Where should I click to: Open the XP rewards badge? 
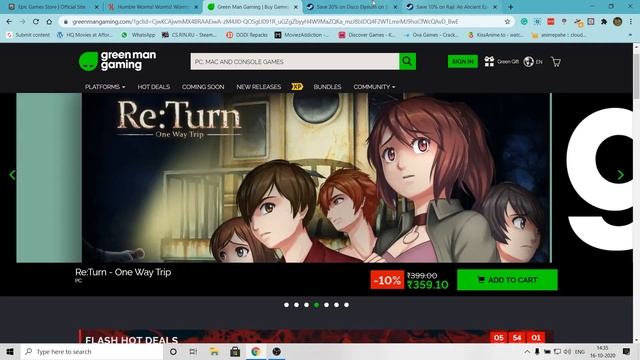297,87
